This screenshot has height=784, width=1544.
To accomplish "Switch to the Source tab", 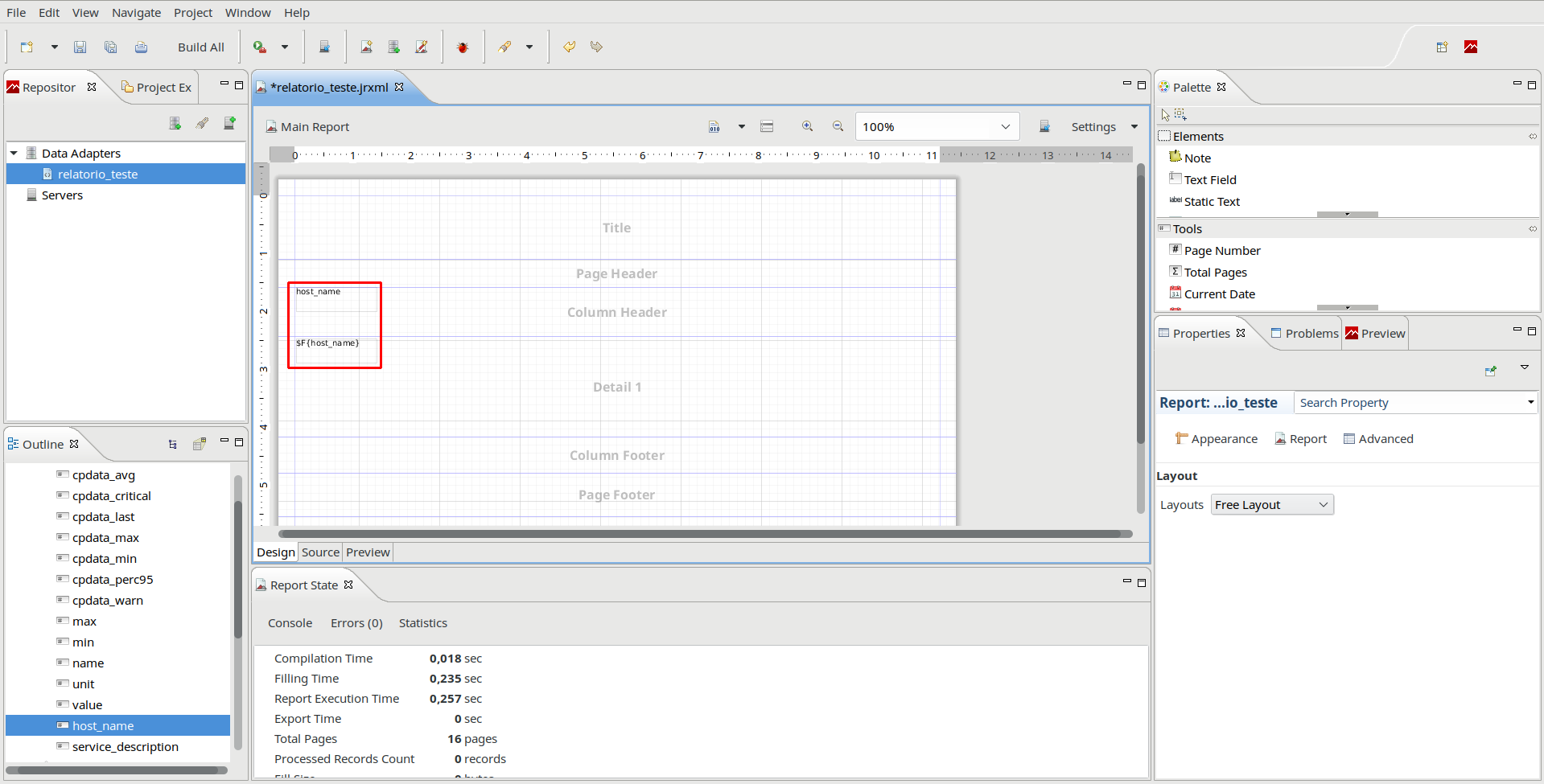I will (320, 552).
